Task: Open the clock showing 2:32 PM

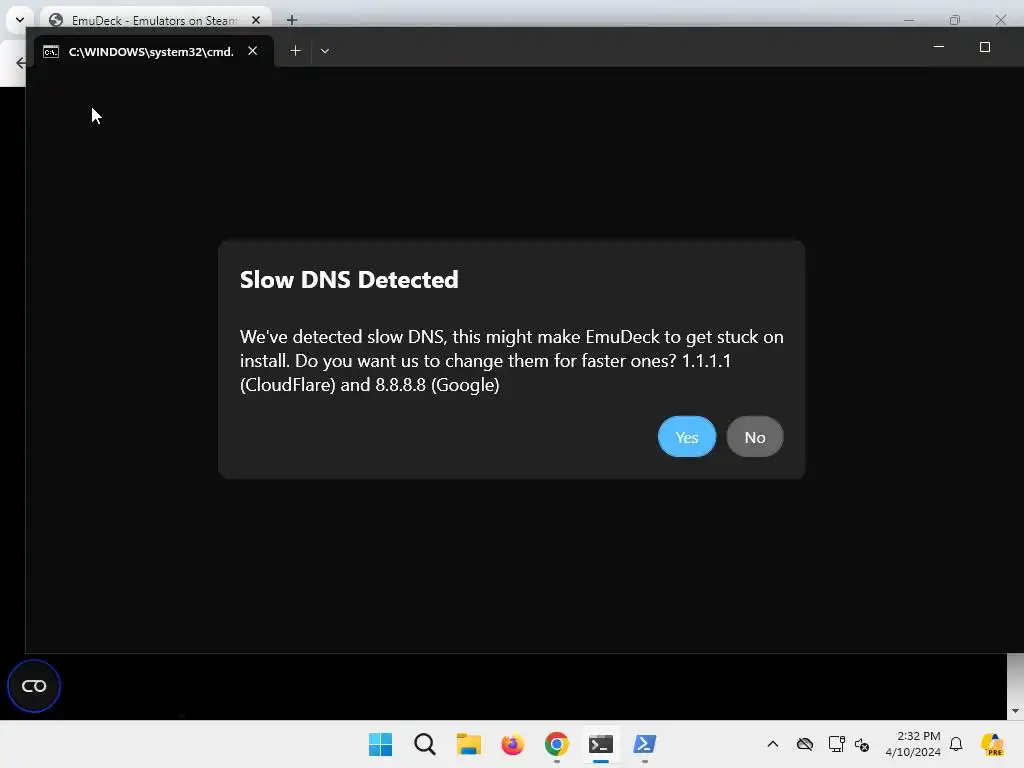Action: click(912, 744)
